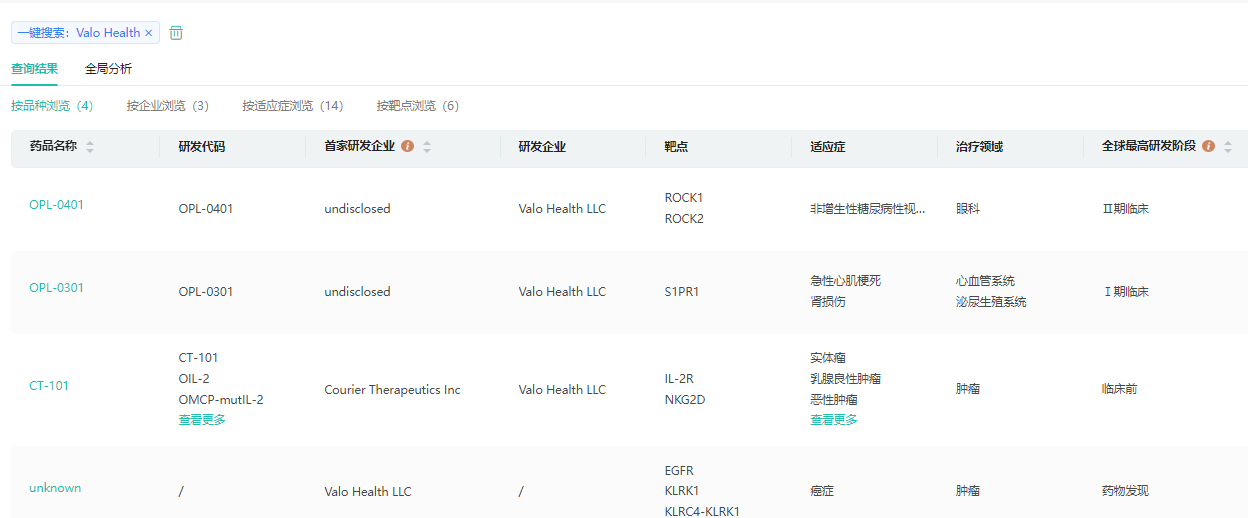Viewport: 1248px width, 518px height.
Task: Click 临床前 stage cell
Action: click(1120, 389)
